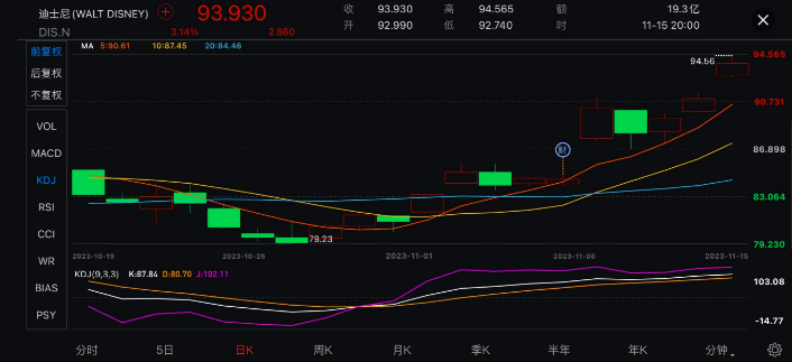Screen dimensions: 792x363
Task: Click the 2023-11-08 date axis label
Action: [x=574, y=256]
